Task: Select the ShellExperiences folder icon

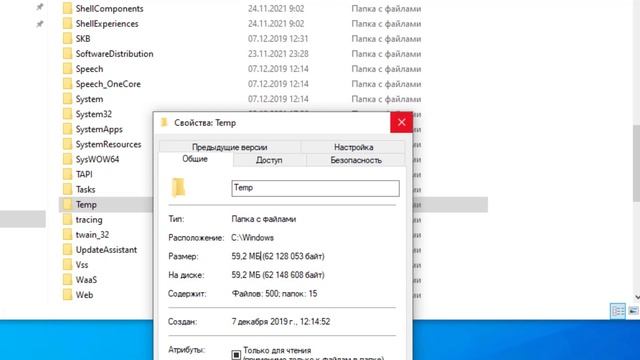Action: [x=67, y=24]
